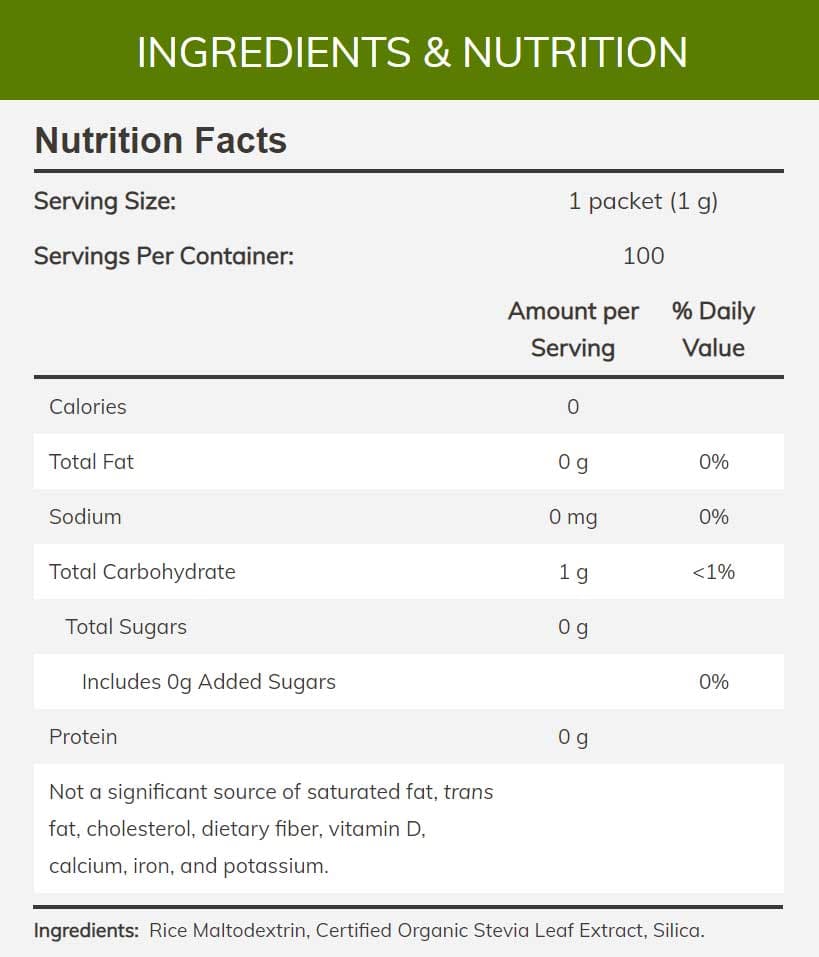Click the "Not a significant source" footnote text
Viewport: 819px width, 957px height.
pos(270,828)
